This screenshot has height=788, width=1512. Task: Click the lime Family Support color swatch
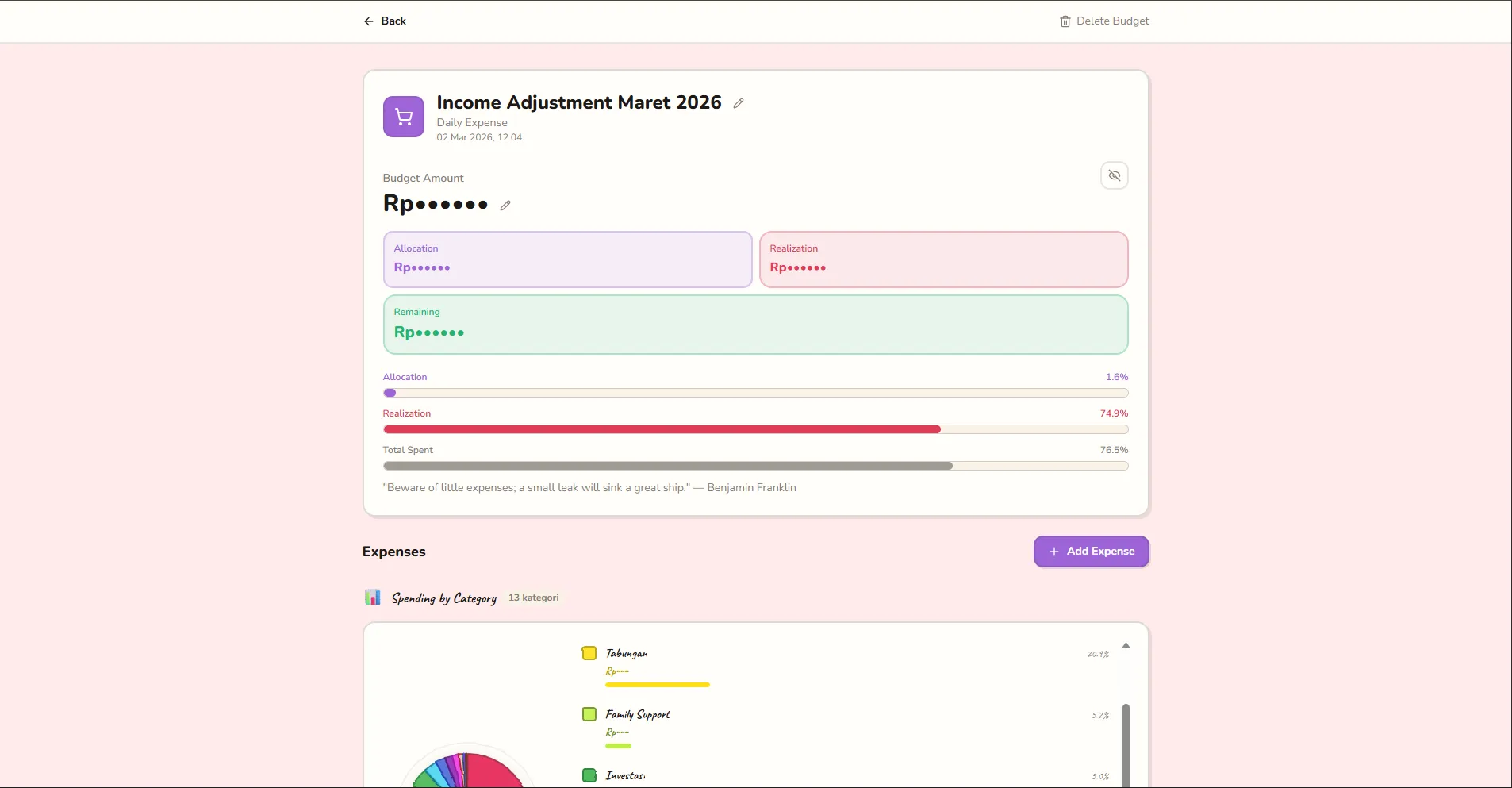589,714
